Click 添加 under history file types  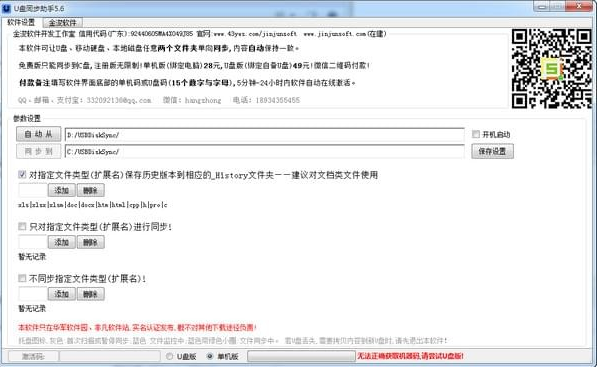pos(62,190)
